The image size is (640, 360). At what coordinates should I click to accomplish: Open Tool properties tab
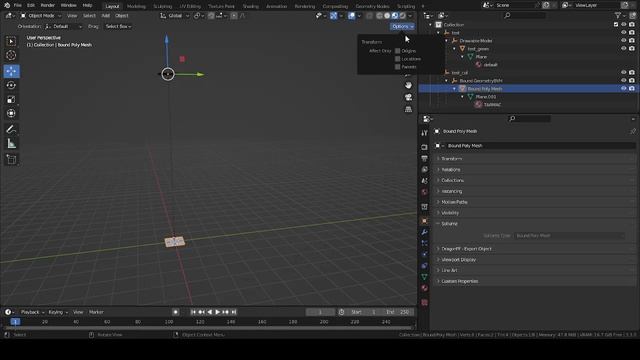(x=424, y=133)
